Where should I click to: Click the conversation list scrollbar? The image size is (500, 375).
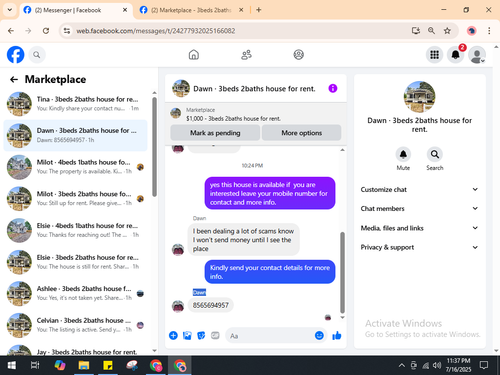pyautogui.click(x=154, y=147)
